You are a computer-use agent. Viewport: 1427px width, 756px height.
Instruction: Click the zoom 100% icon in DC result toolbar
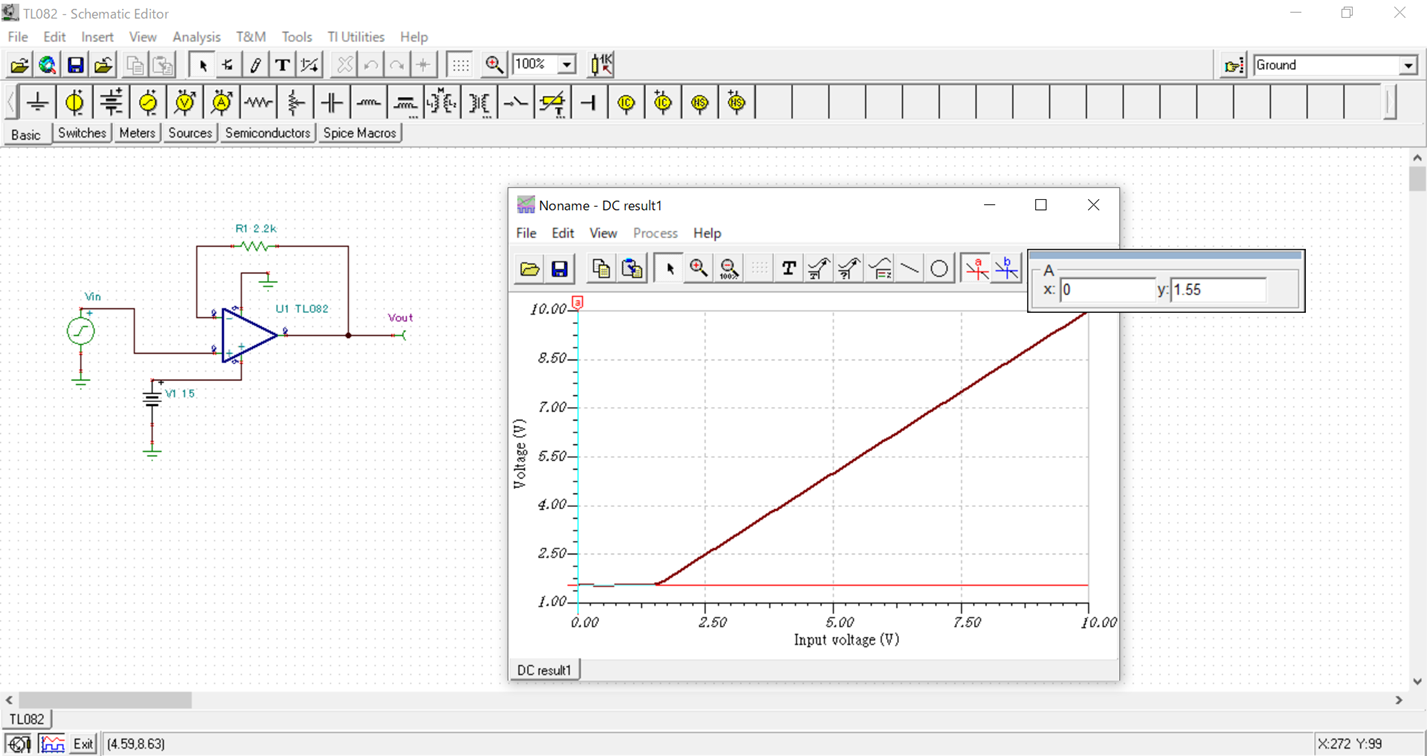[x=729, y=268]
